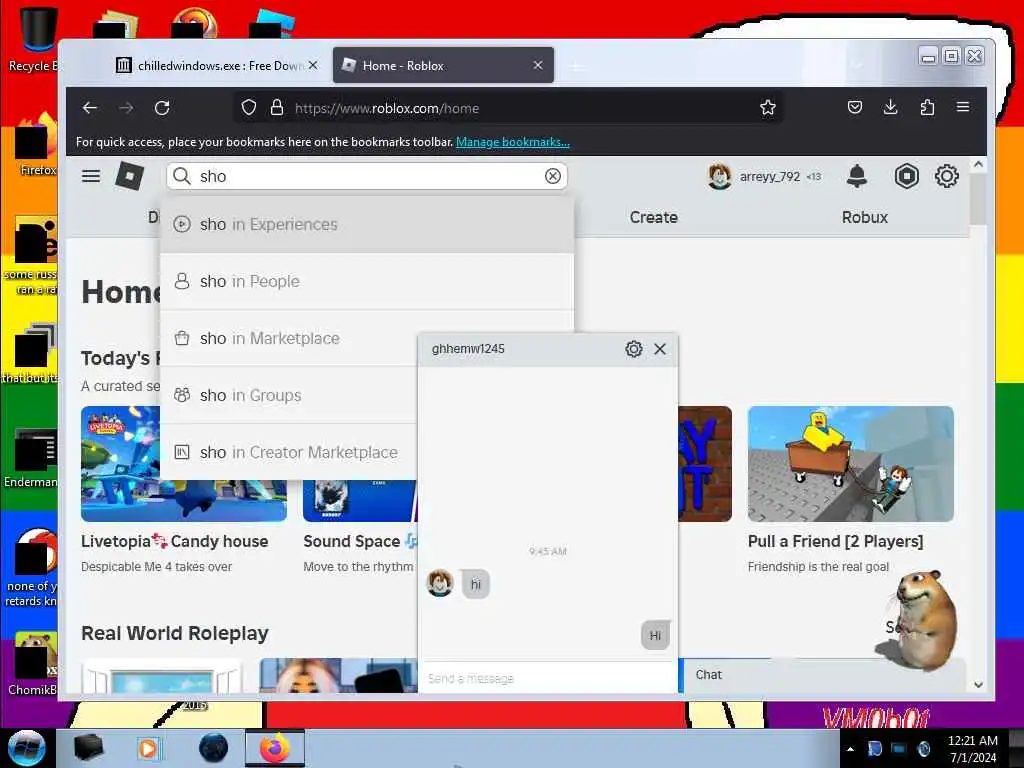
Task: View site info via padlock icon
Action: pyautogui.click(x=277, y=108)
